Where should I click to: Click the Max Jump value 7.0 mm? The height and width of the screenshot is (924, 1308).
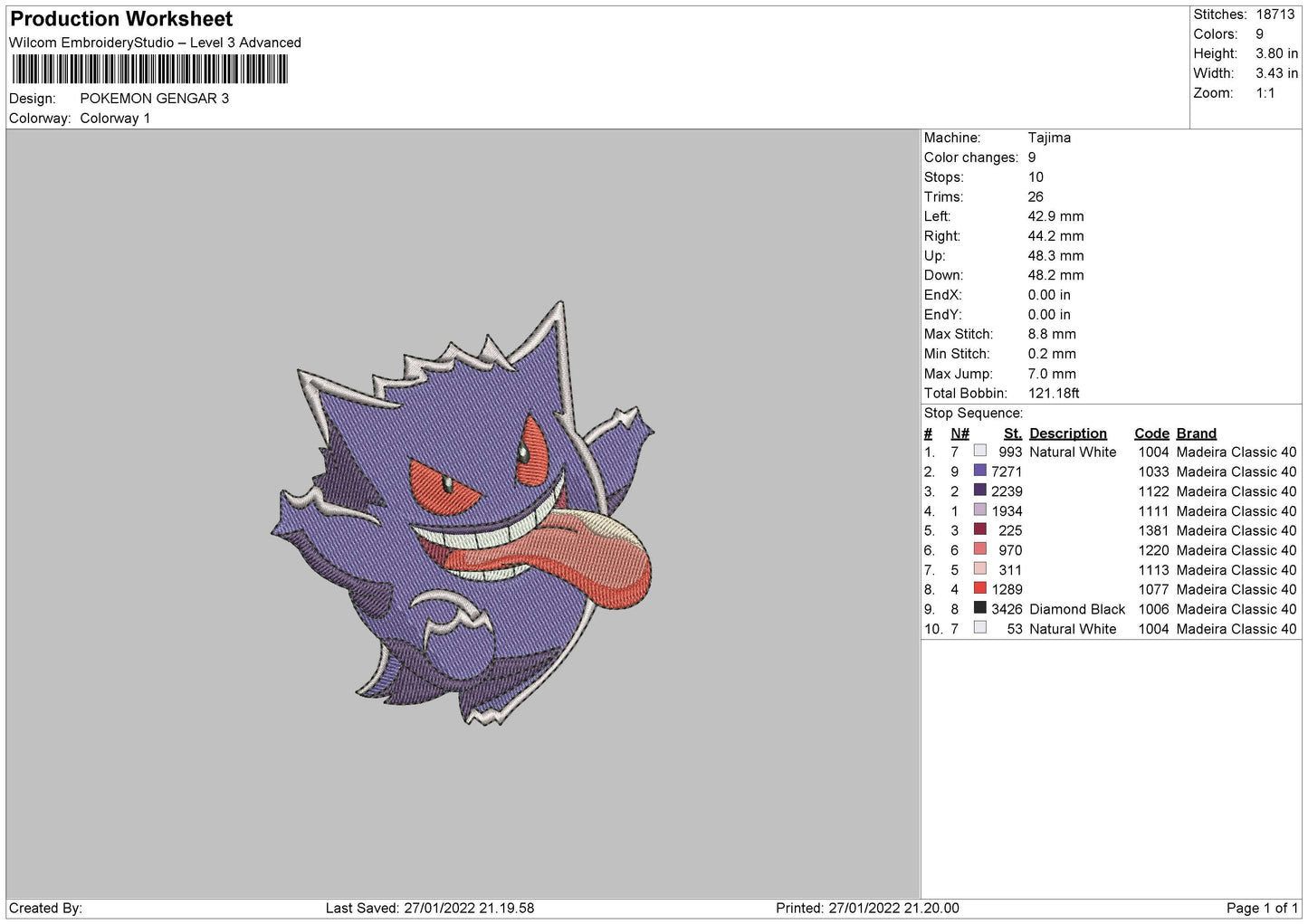tap(1052, 374)
